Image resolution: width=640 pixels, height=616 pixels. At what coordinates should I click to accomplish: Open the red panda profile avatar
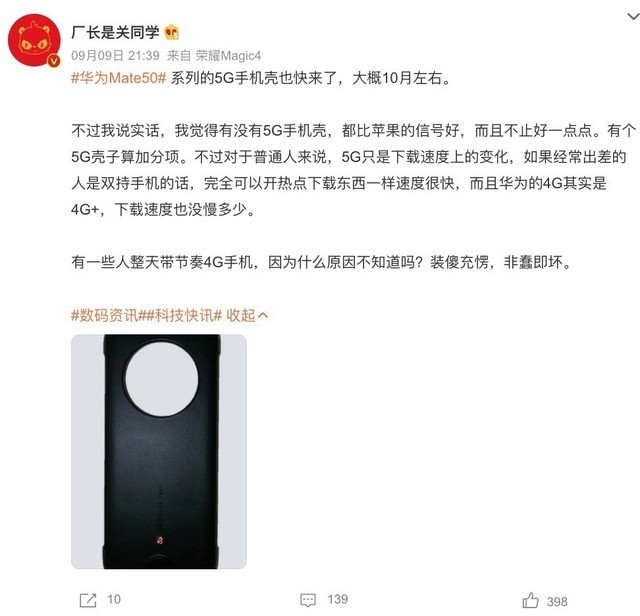(x=34, y=40)
